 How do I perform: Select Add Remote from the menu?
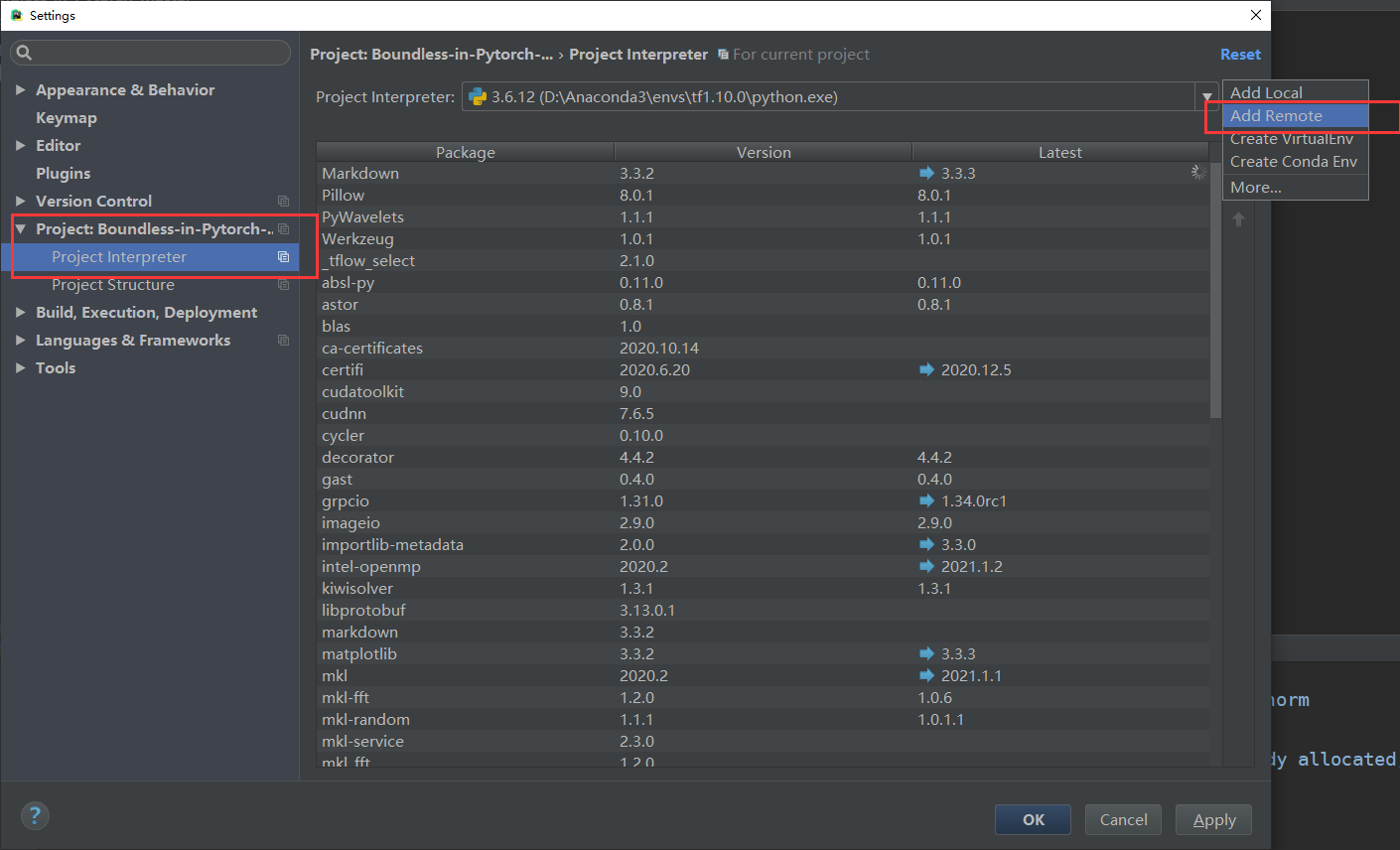[x=1277, y=115]
